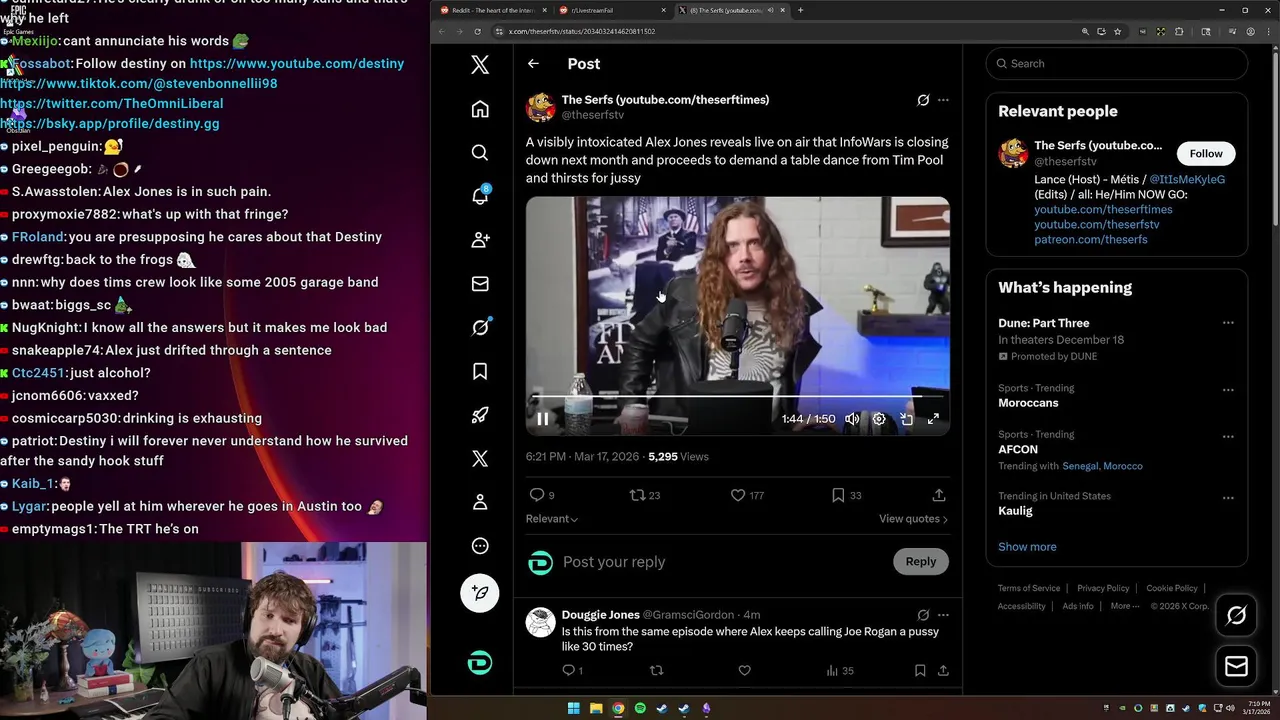
Task: Open the rocket icon in X sidebar
Action: tap(480, 415)
